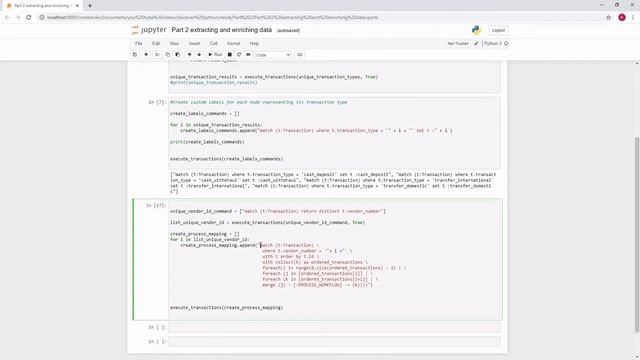Restart kernel and rerun all icon
Image resolution: width=640 pixels, height=360 pixels.
(249, 55)
